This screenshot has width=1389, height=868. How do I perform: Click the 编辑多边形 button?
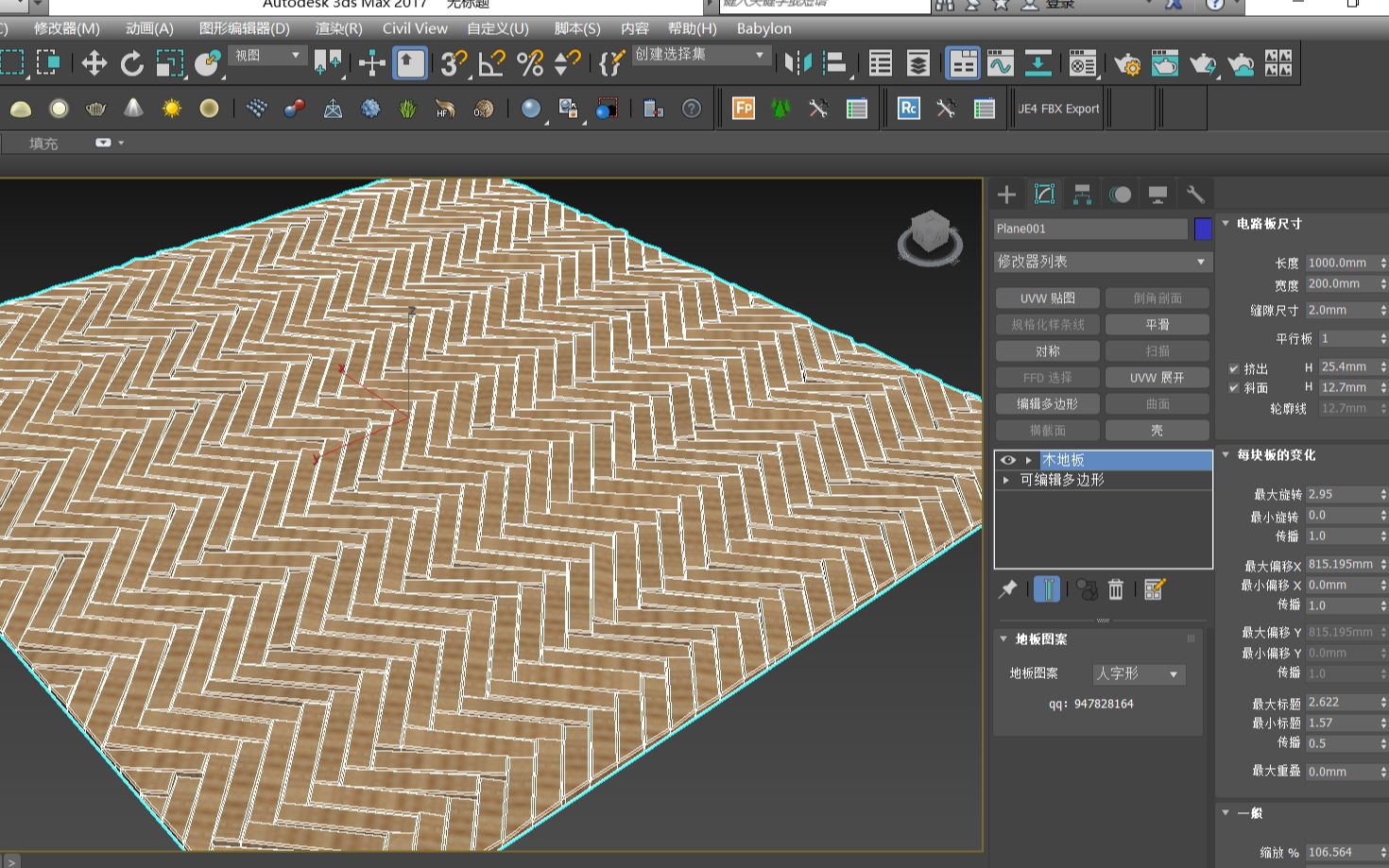(x=1047, y=404)
